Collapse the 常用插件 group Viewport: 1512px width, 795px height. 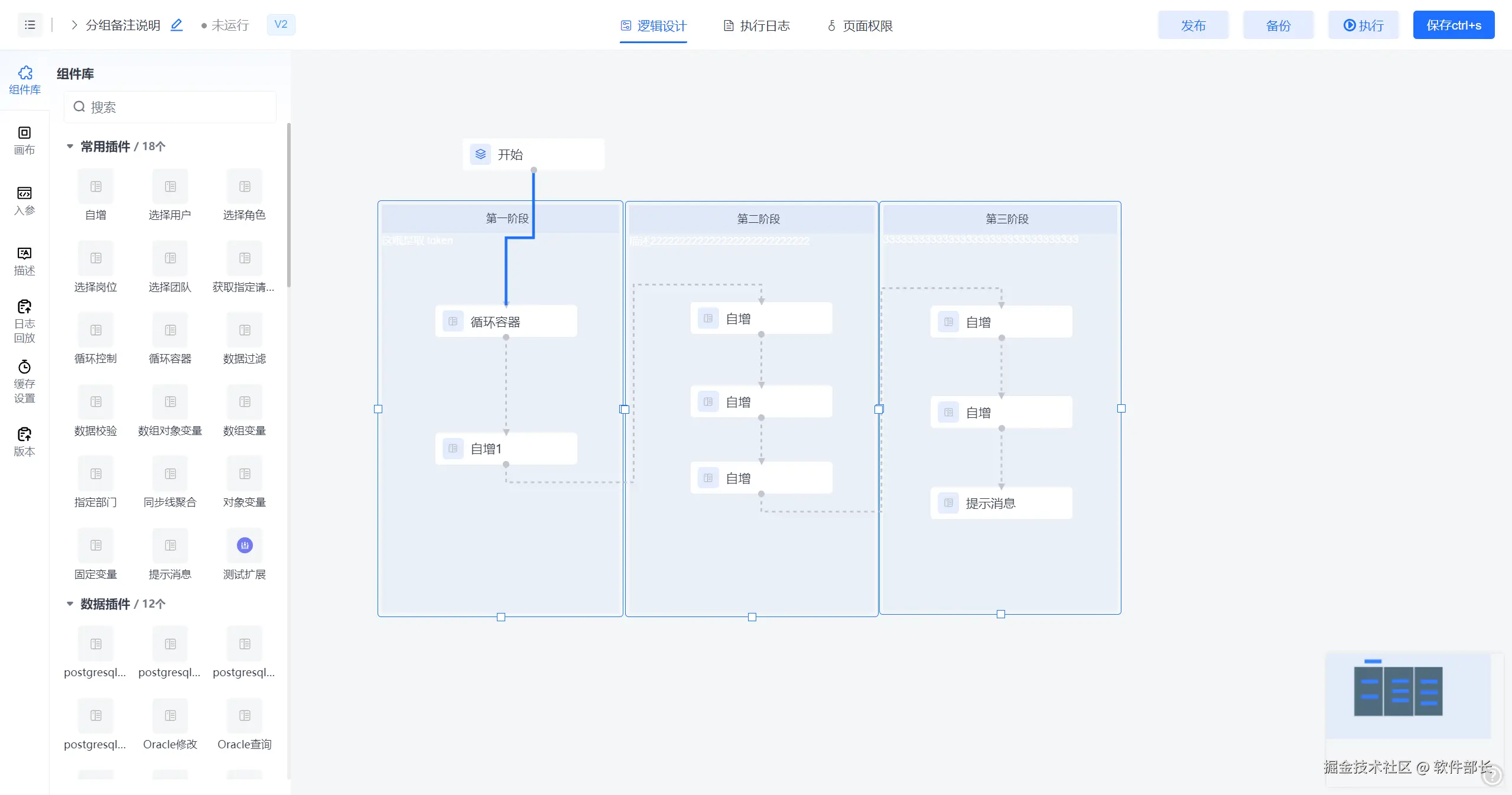point(70,146)
